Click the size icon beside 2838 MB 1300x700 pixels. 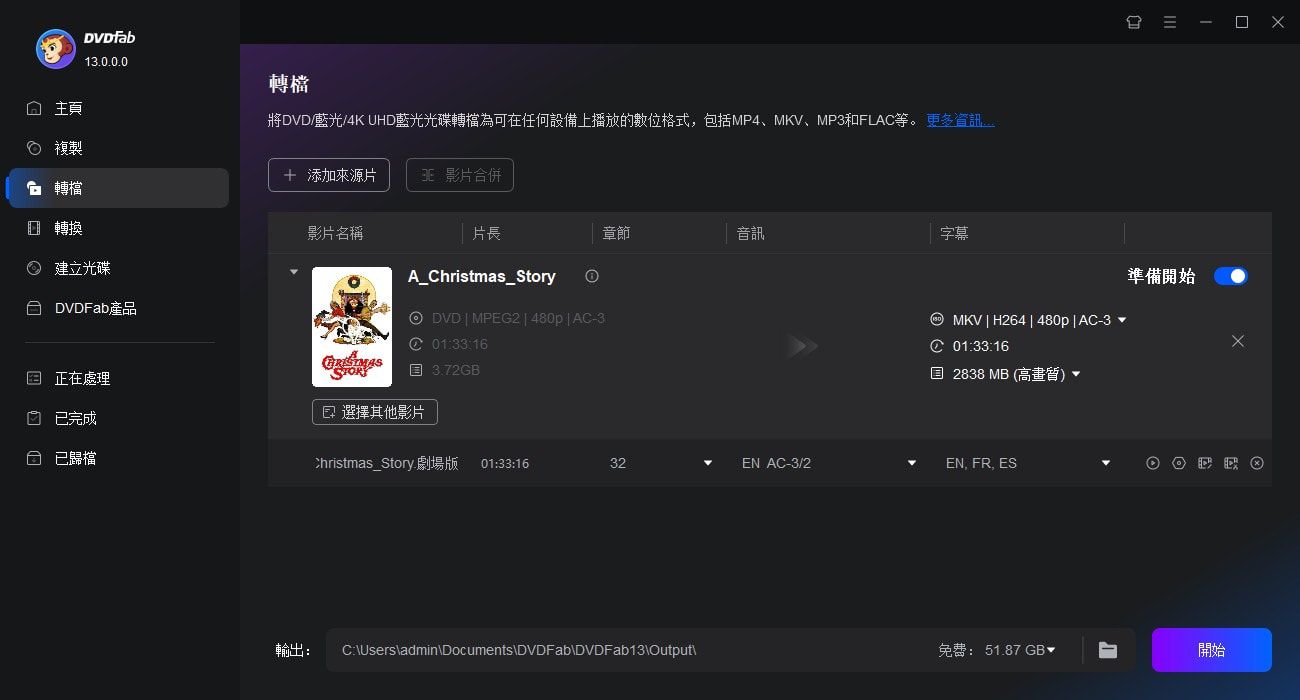coord(937,374)
